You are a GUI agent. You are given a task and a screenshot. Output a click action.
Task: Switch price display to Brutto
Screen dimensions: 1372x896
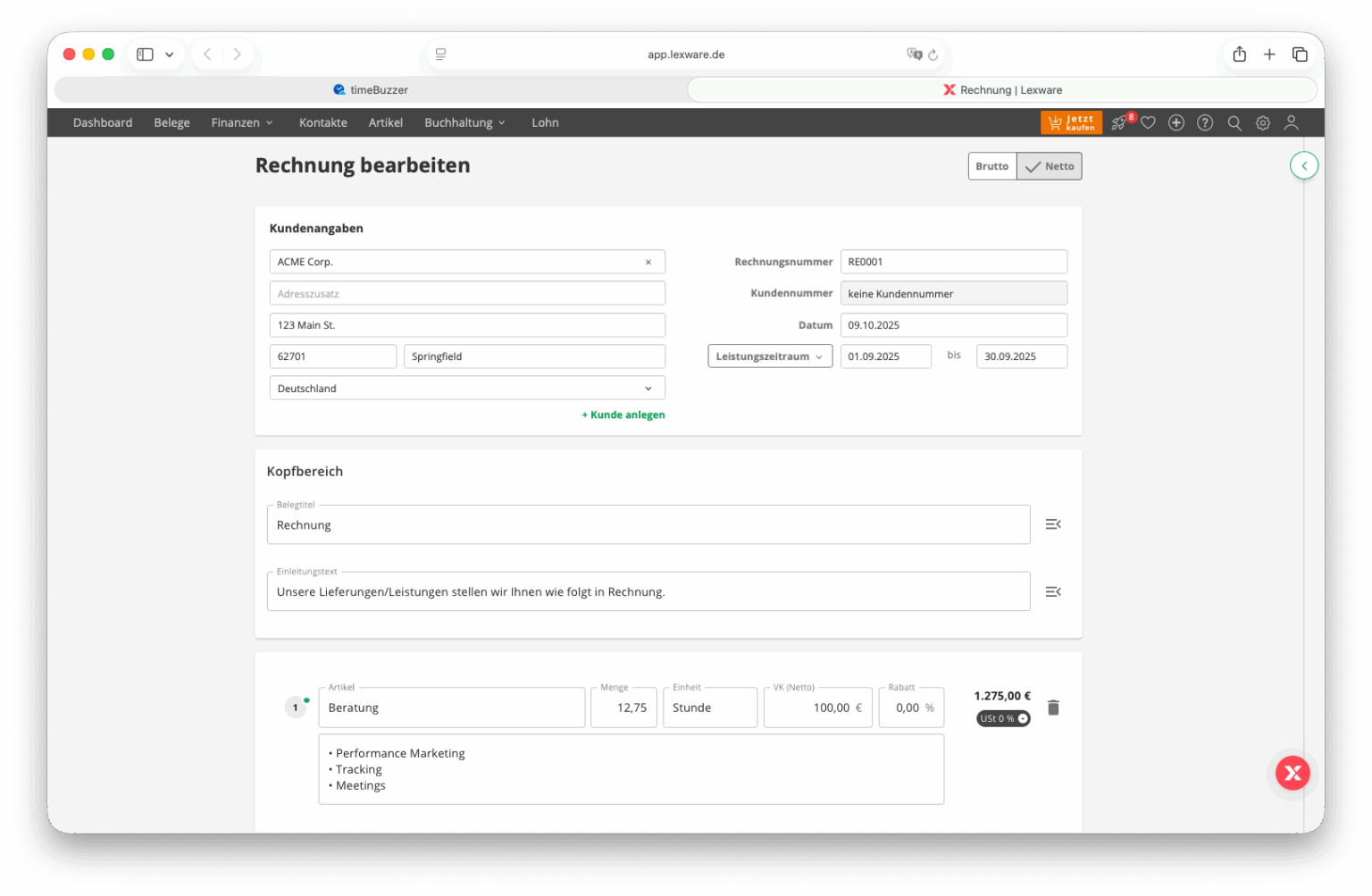click(991, 166)
